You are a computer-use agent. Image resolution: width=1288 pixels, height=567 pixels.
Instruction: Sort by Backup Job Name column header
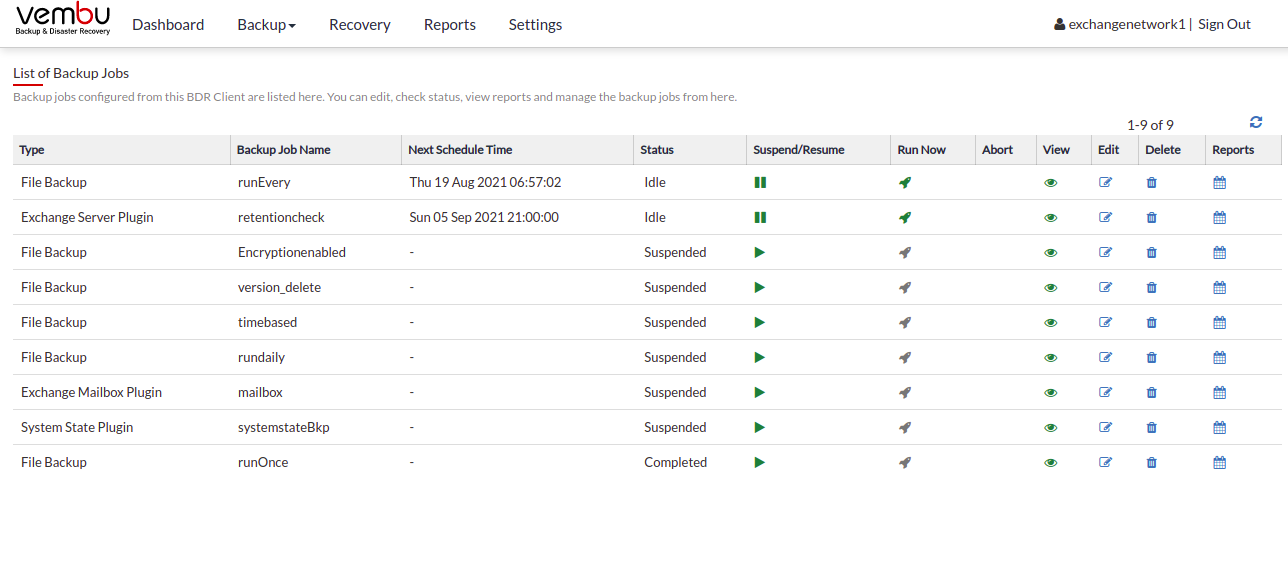pyautogui.click(x=283, y=150)
